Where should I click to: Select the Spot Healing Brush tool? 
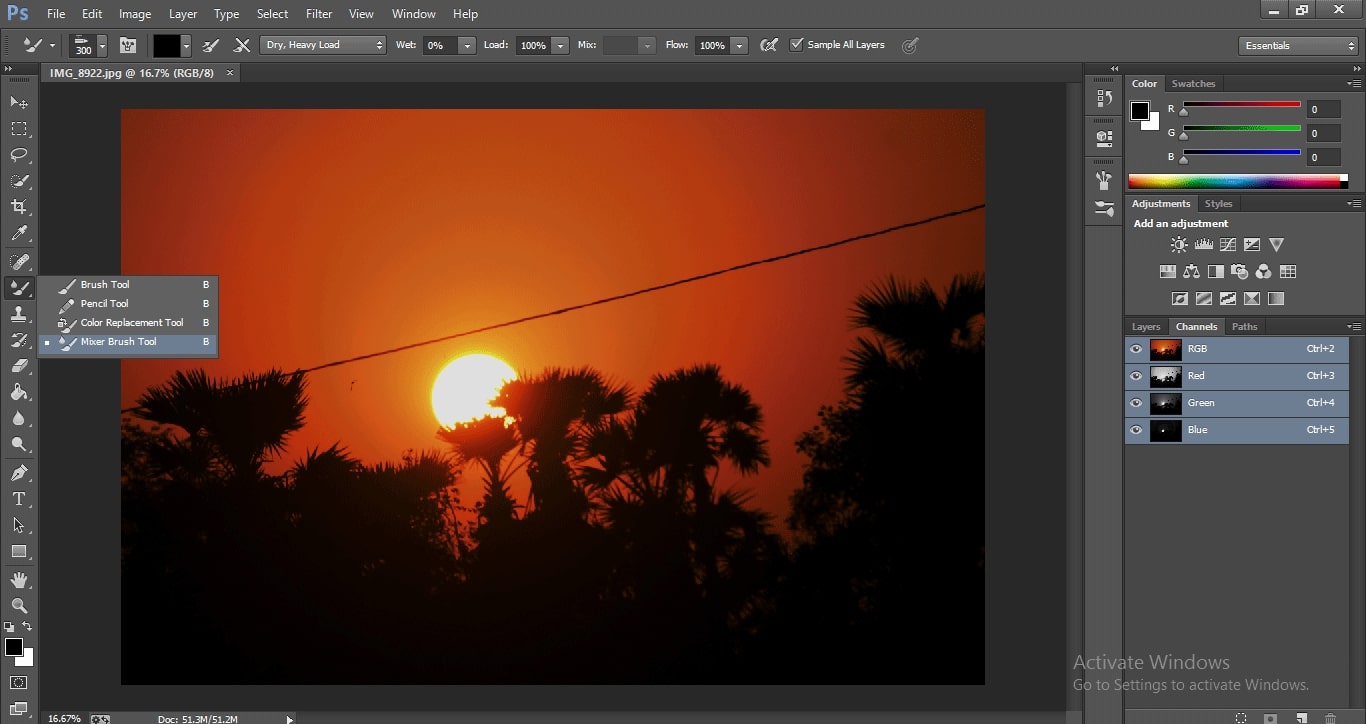click(19, 262)
